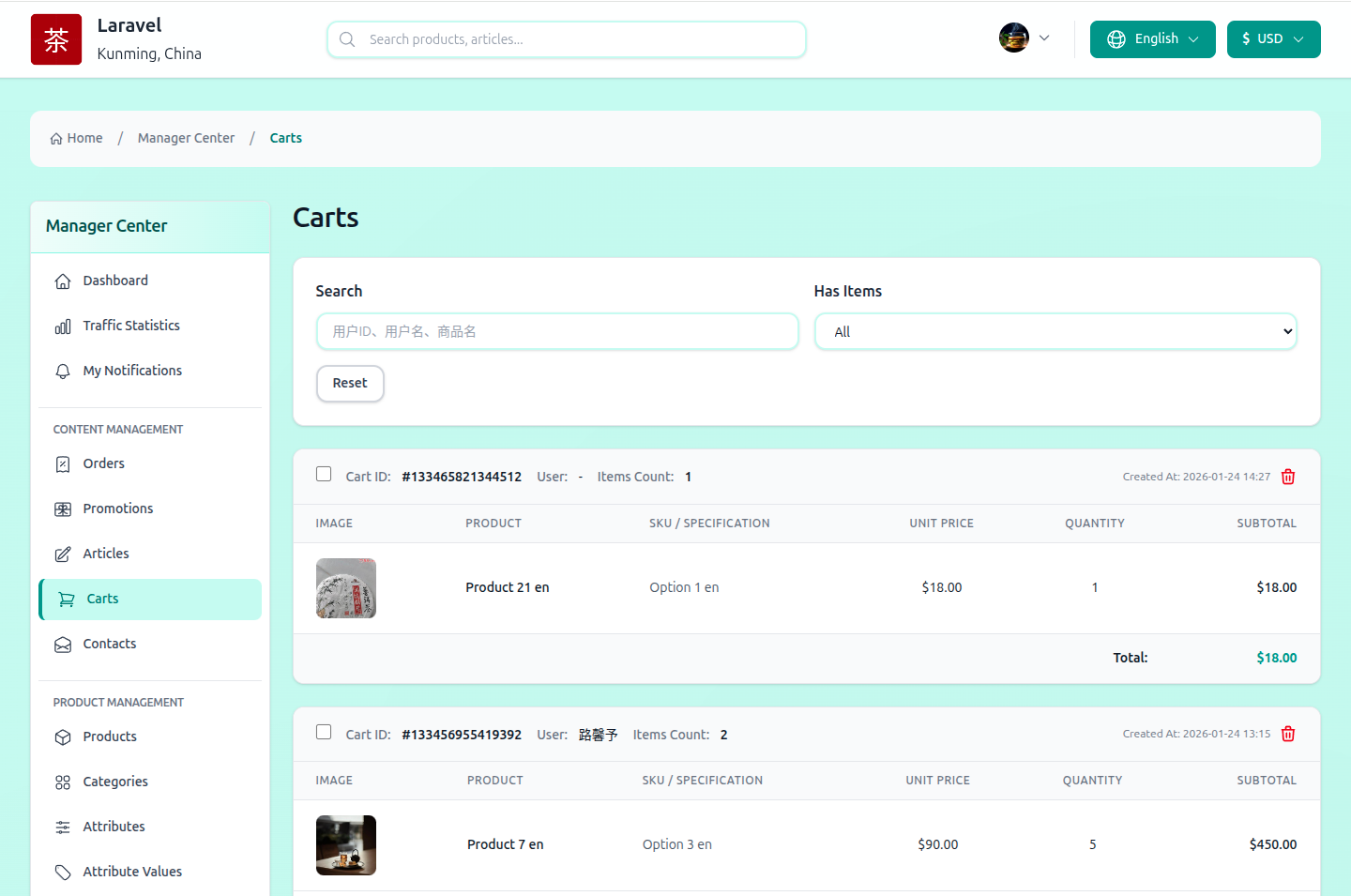Click the user avatar picture
The width and height of the screenshot is (1351, 896).
coord(1014,38)
